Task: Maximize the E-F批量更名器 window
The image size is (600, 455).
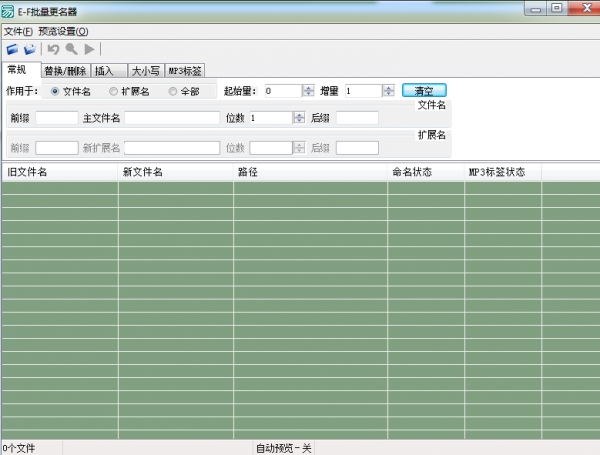Action: click(x=557, y=8)
